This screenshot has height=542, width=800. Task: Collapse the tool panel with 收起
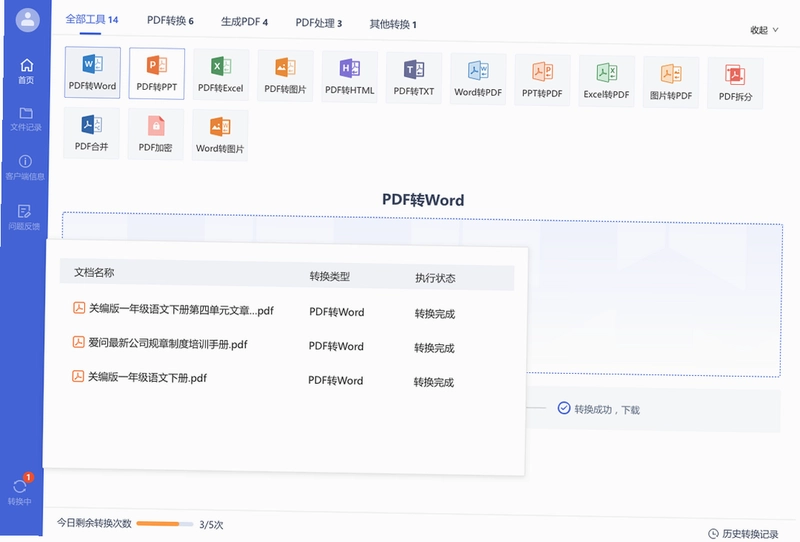(764, 30)
